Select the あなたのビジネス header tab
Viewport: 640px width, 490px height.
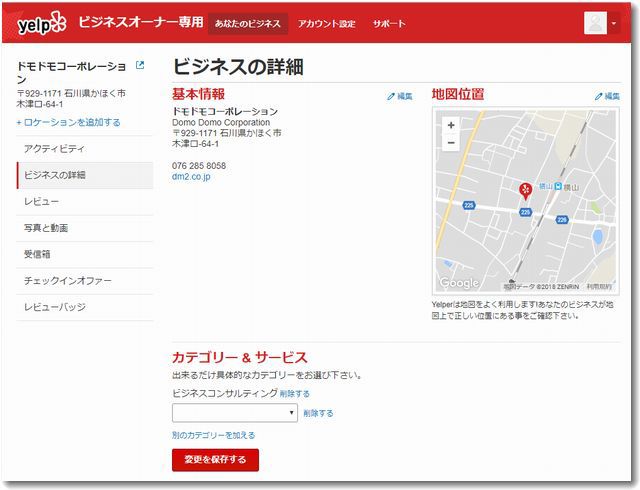(x=248, y=24)
